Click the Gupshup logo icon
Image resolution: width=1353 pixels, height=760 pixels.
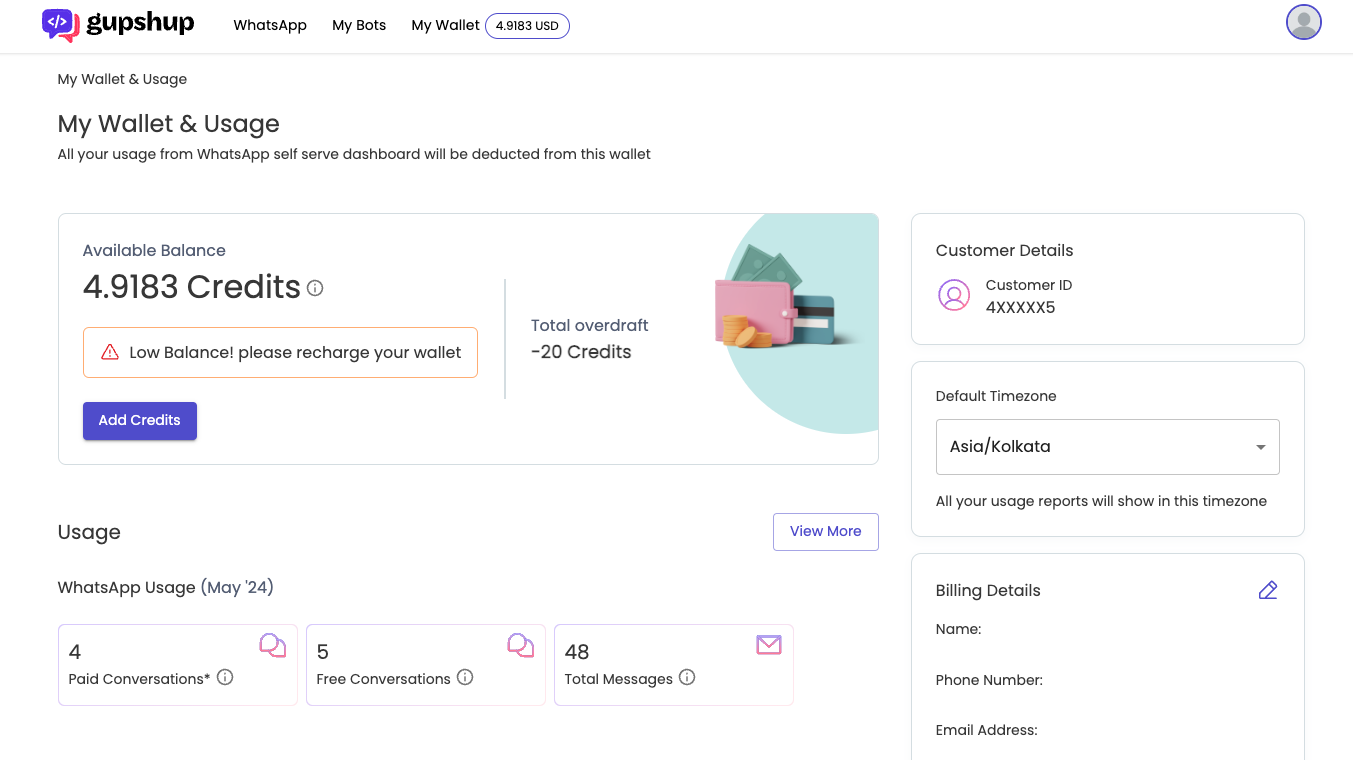(60, 25)
